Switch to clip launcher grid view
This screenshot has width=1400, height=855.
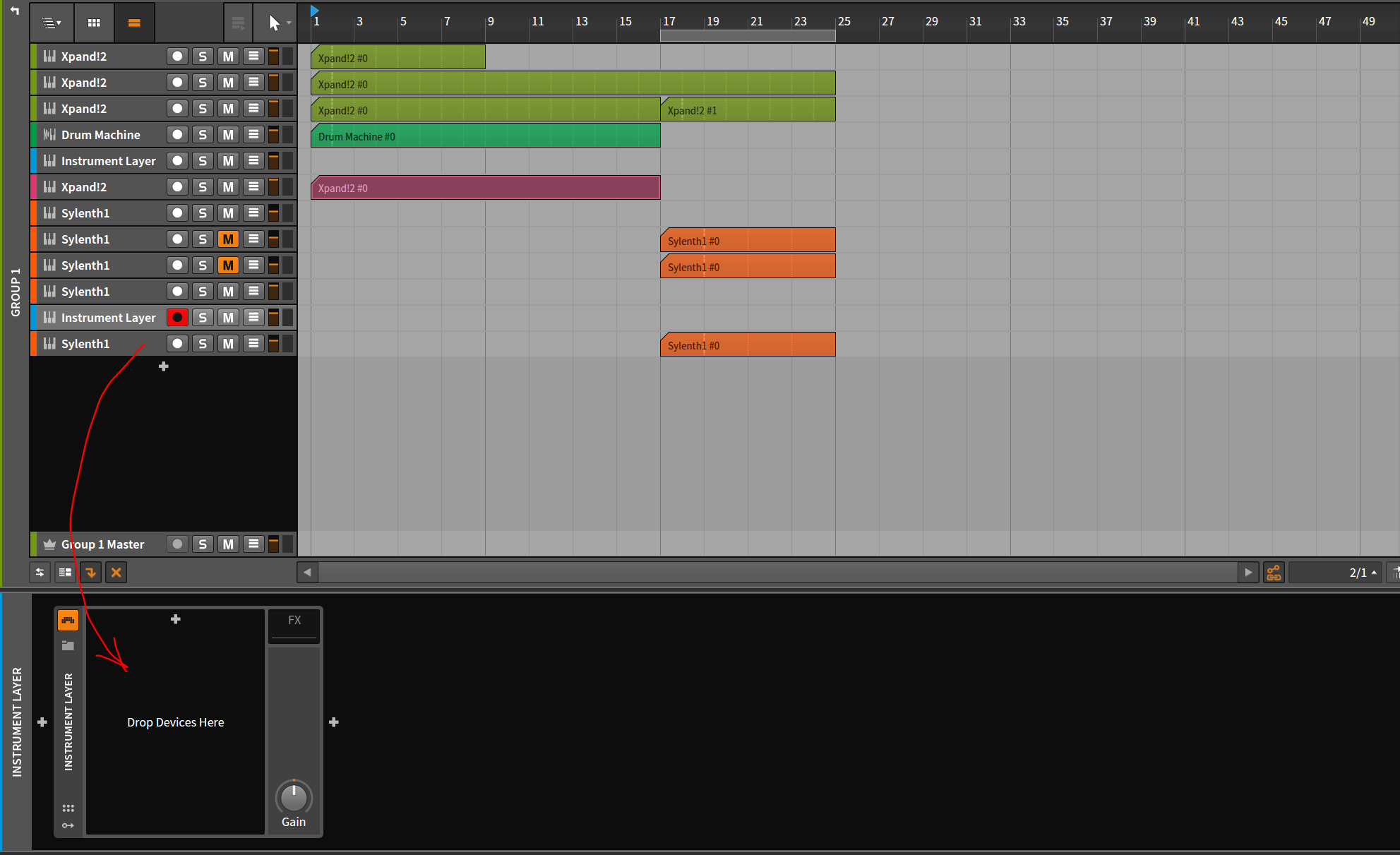94,23
